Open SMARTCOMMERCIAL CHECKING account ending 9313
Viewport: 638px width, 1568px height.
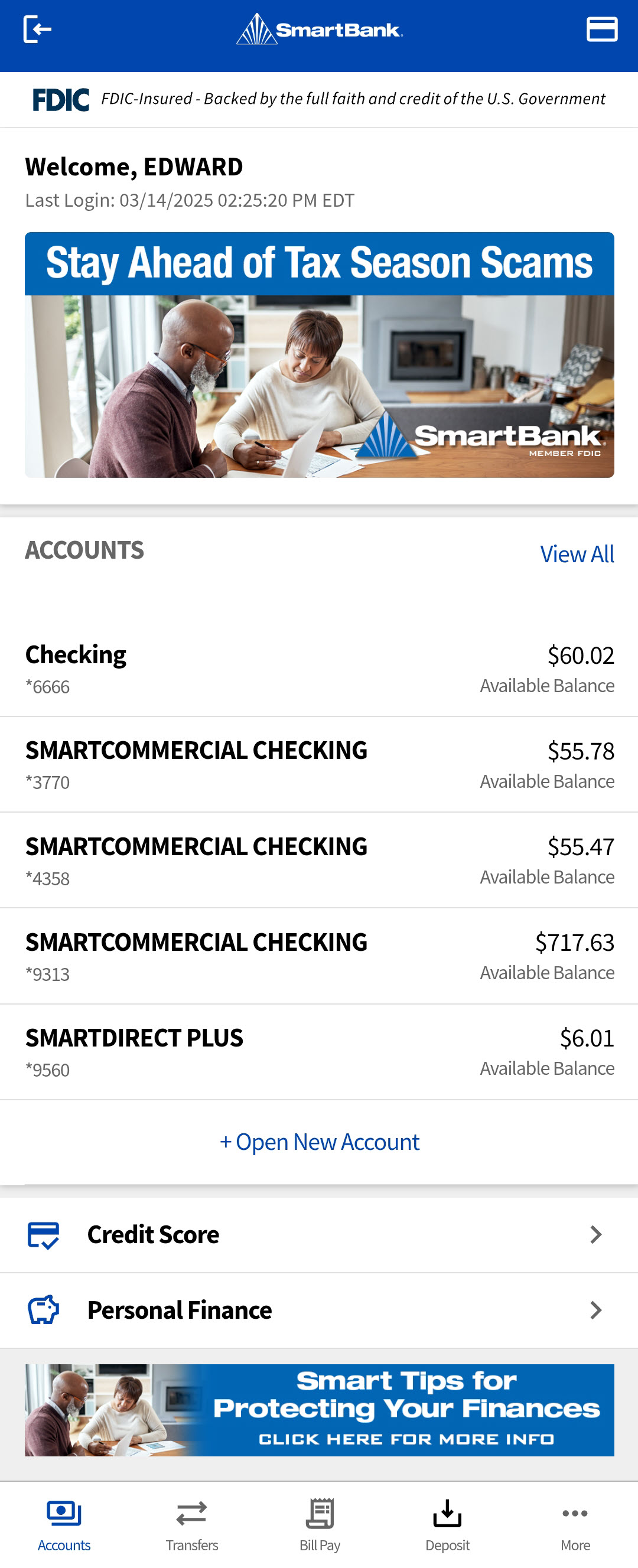pyautogui.click(x=319, y=956)
